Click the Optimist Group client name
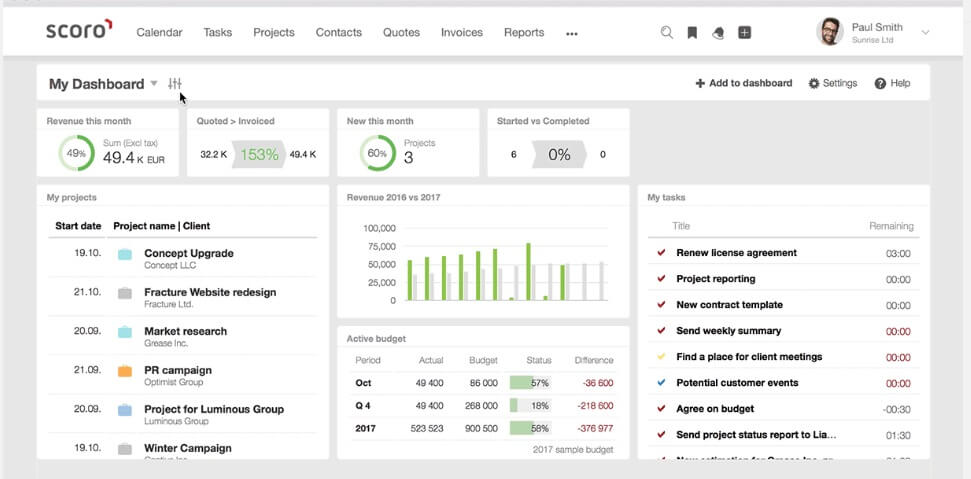This screenshot has width=971, height=479. point(173,382)
